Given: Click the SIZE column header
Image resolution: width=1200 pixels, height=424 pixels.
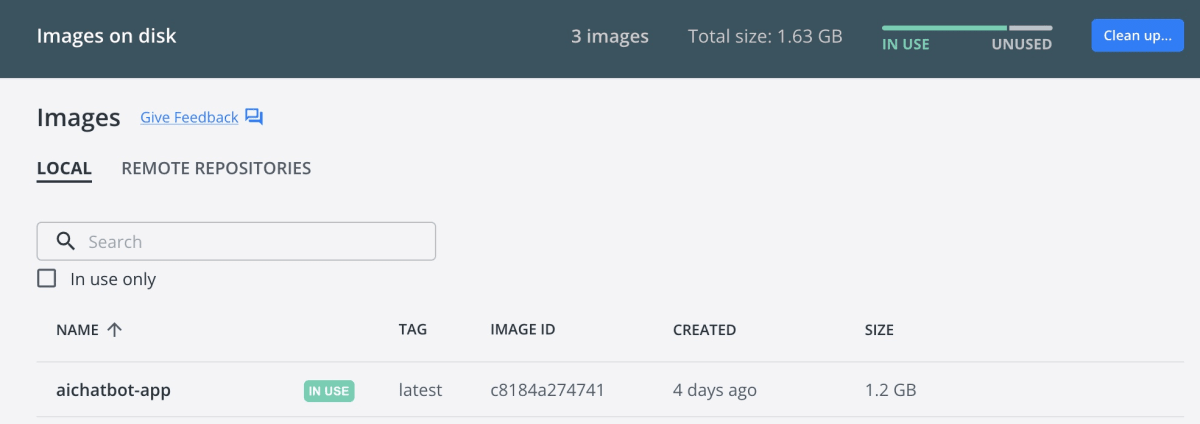Looking at the screenshot, I should point(879,330).
